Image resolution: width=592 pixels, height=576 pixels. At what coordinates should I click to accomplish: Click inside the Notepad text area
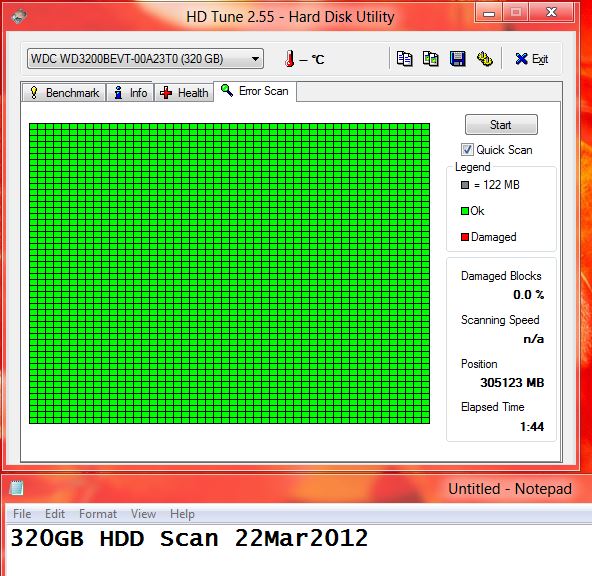point(298,550)
